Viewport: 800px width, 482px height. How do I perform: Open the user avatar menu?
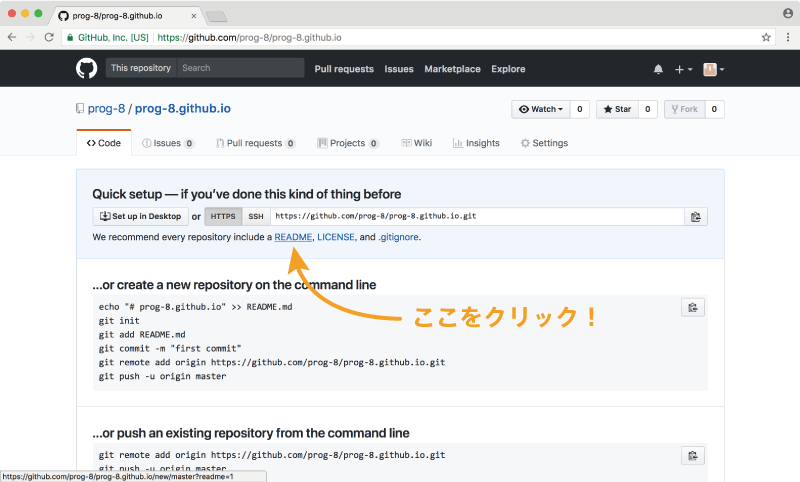tap(713, 69)
